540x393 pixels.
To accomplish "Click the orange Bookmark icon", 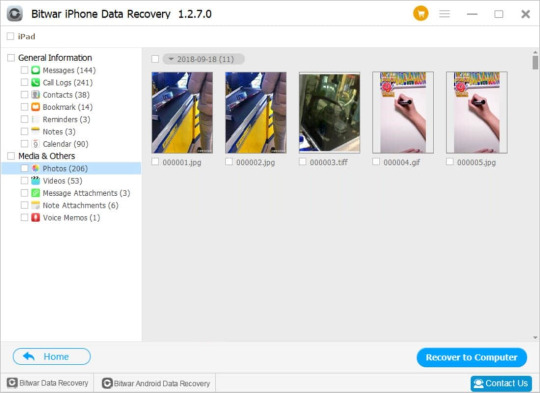I will 35,107.
